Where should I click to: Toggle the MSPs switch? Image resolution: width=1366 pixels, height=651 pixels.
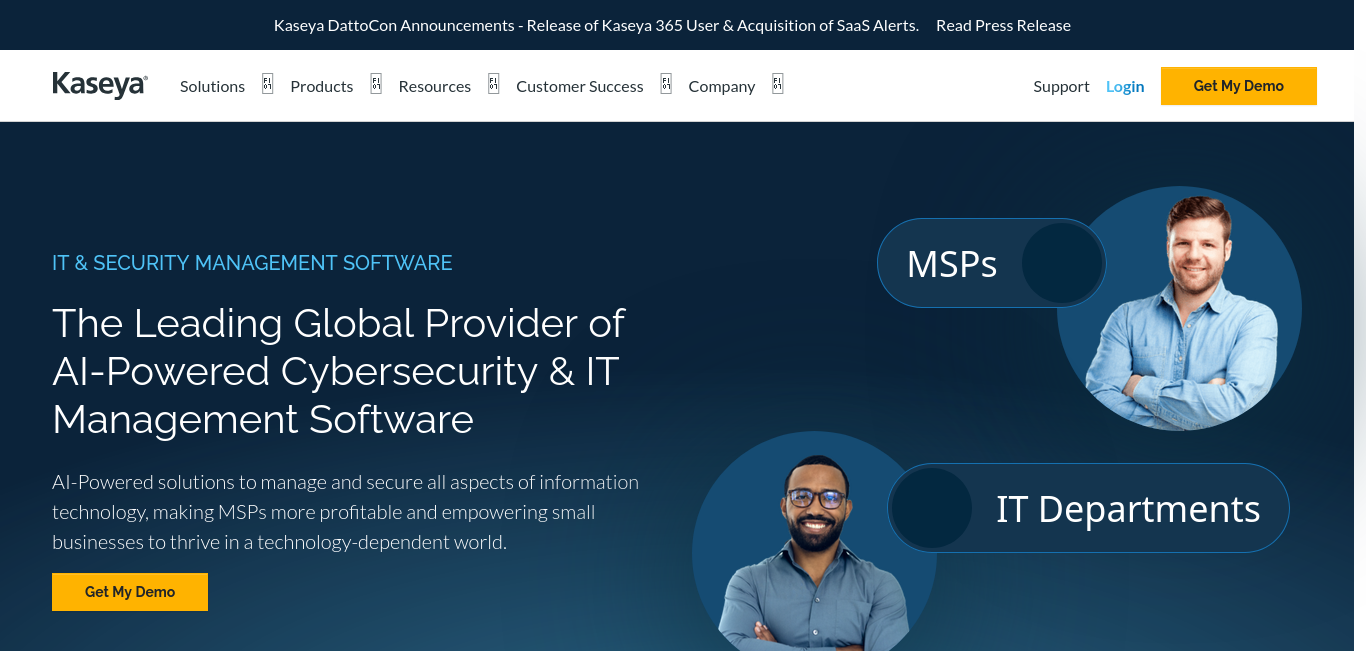coord(992,263)
